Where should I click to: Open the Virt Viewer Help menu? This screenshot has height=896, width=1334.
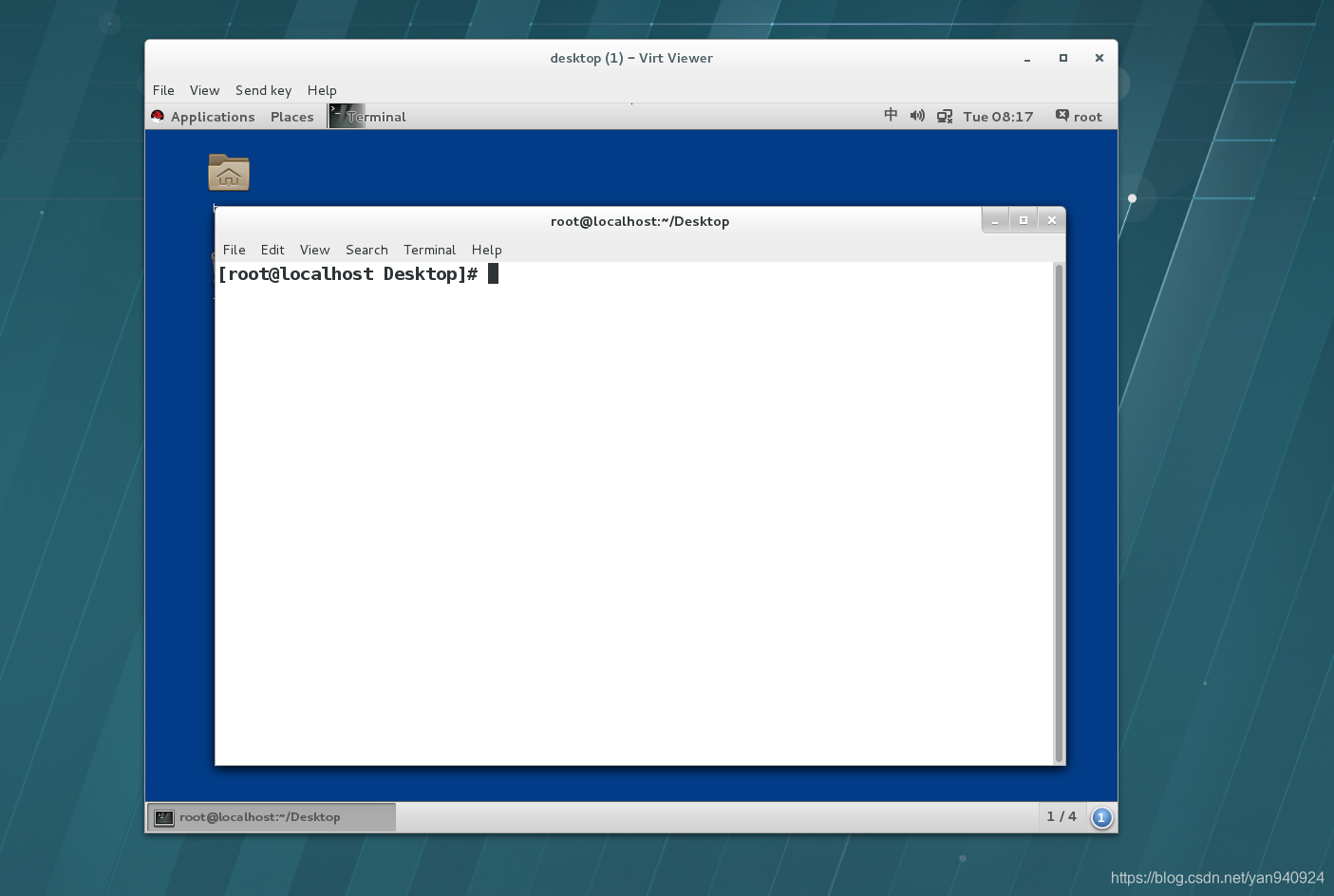coord(322,90)
